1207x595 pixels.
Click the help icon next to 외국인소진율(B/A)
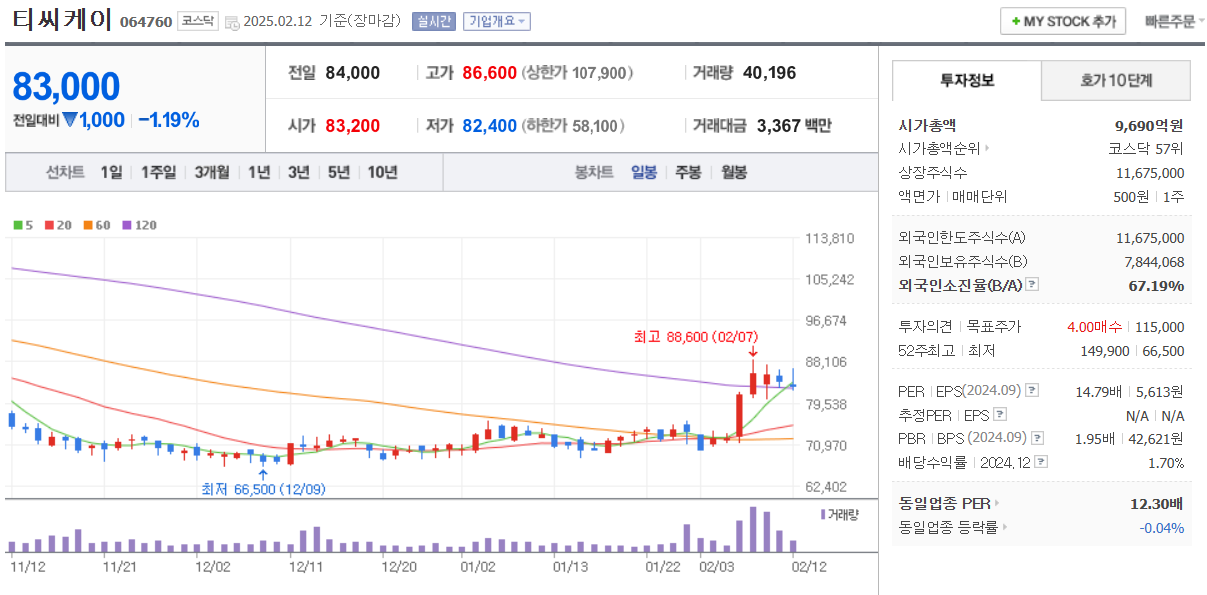[x=1033, y=285]
